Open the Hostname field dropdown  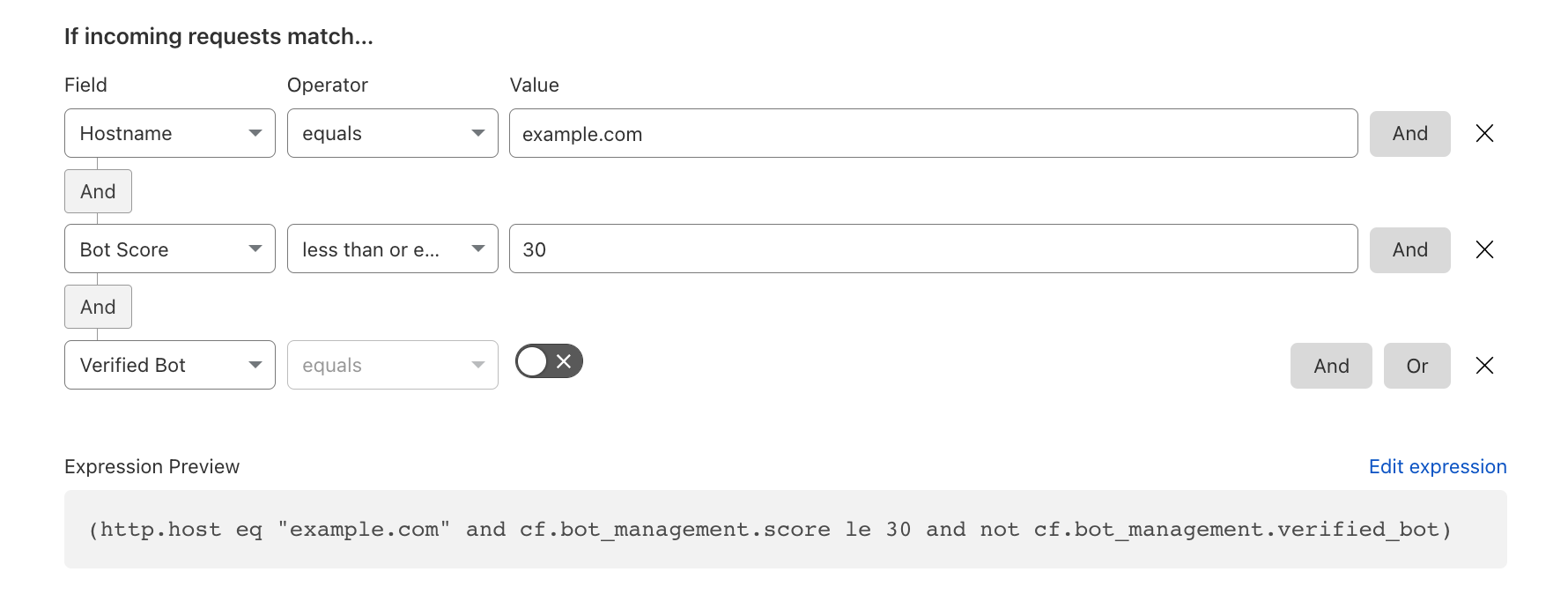pos(170,134)
